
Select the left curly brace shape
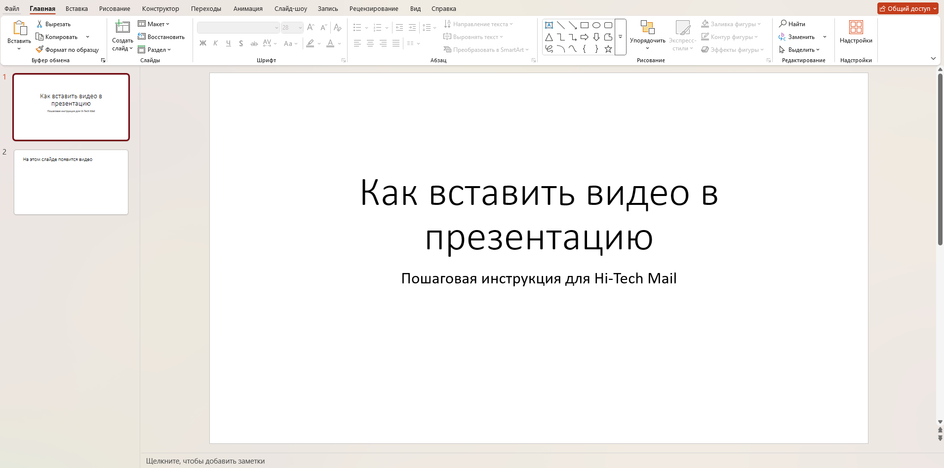coord(584,49)
